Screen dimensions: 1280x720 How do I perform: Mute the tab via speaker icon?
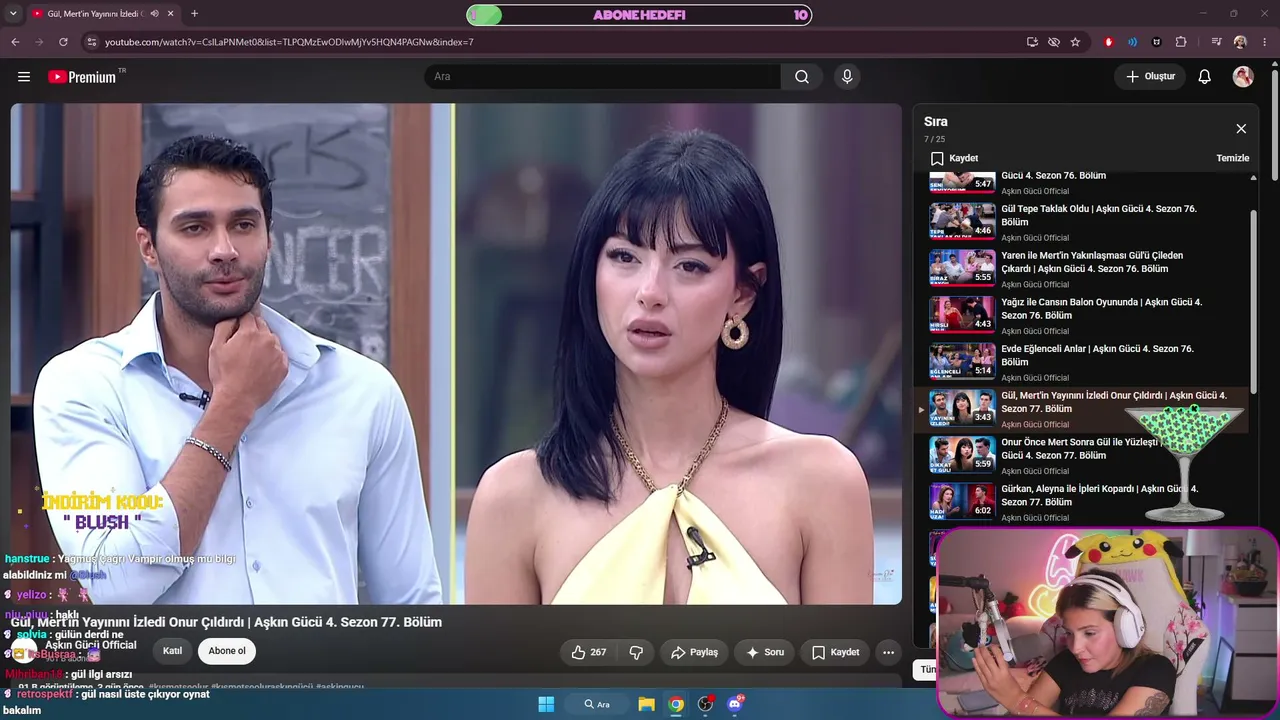[x=154, y=14]
